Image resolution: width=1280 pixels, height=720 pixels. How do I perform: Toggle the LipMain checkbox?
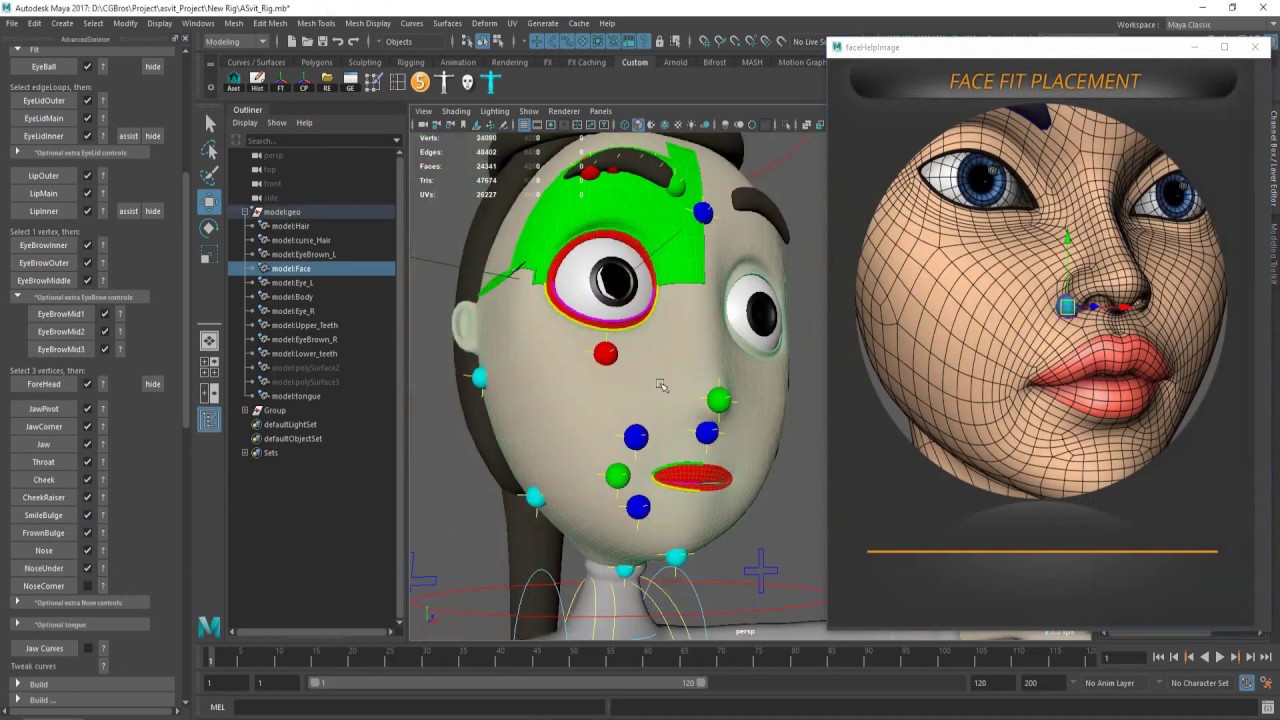87,194
